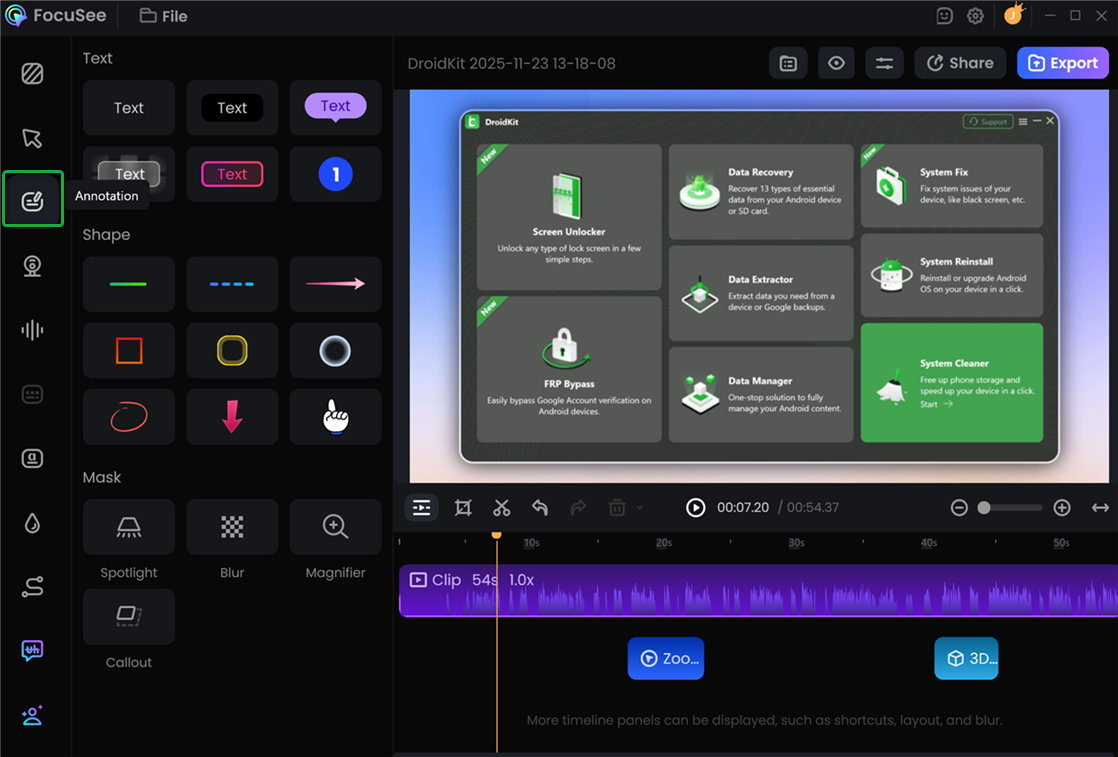Add blue numbered circle annotation
This screenshot has width=1118, height=757.
335,174
